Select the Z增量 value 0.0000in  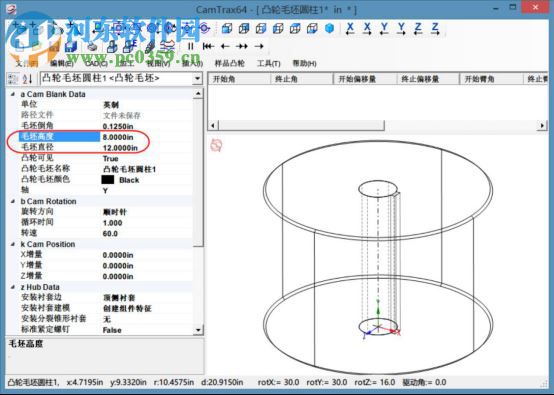click(x=118, y=276)
